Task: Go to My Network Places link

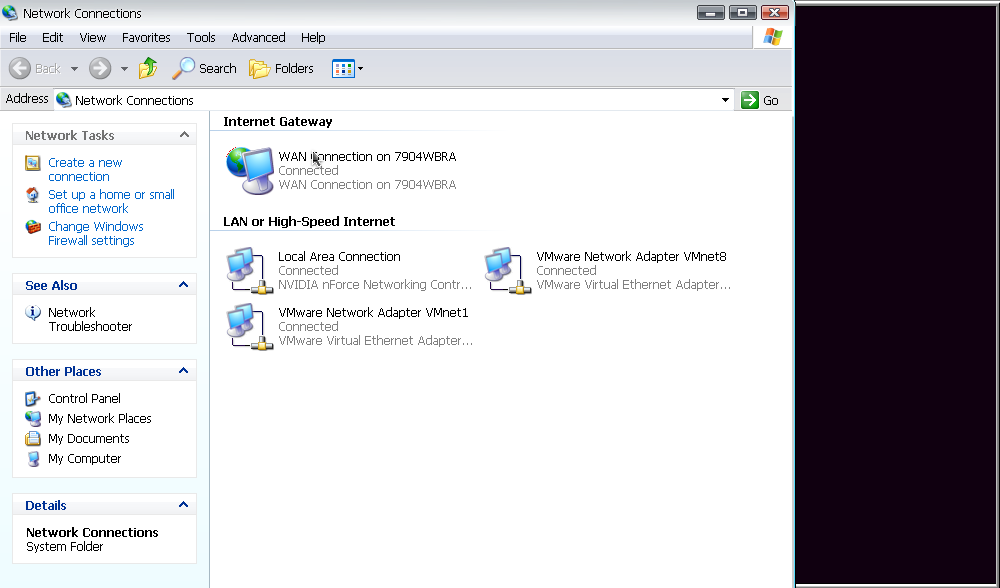Action: [99, 418]
